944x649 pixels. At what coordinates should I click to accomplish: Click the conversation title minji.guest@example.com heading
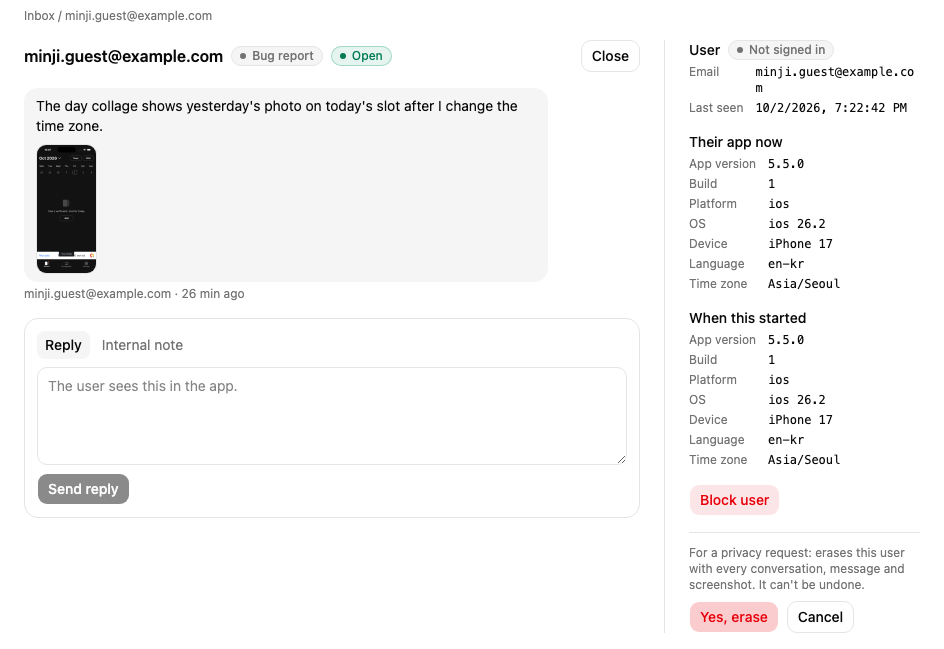123,56
